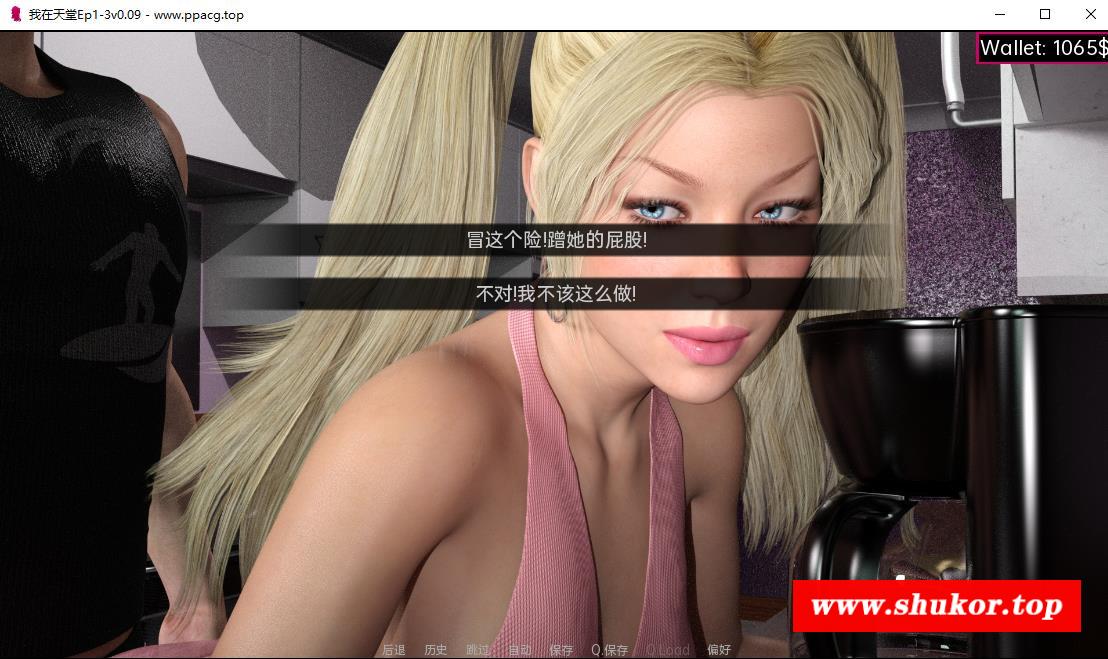Open 历史 log in the quick menu
The image size is (1108, 659).
435,650
